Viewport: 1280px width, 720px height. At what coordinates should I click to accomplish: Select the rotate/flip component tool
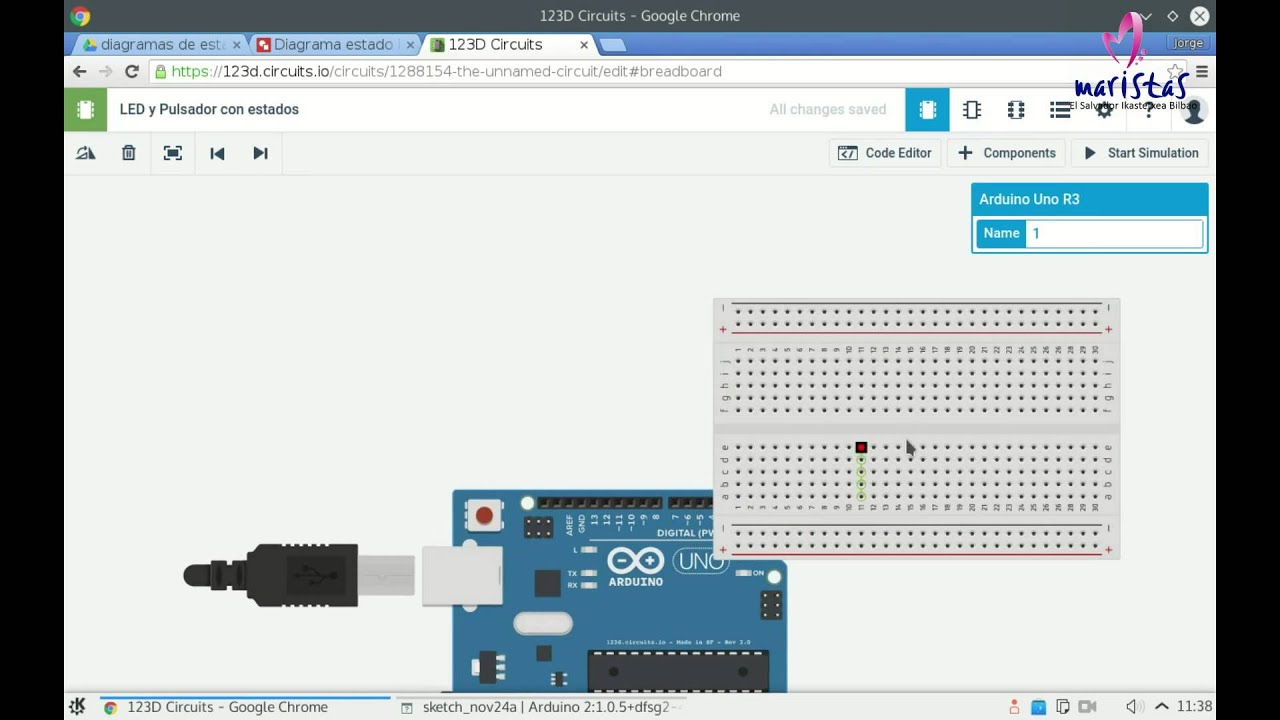[x=85, y=153]
